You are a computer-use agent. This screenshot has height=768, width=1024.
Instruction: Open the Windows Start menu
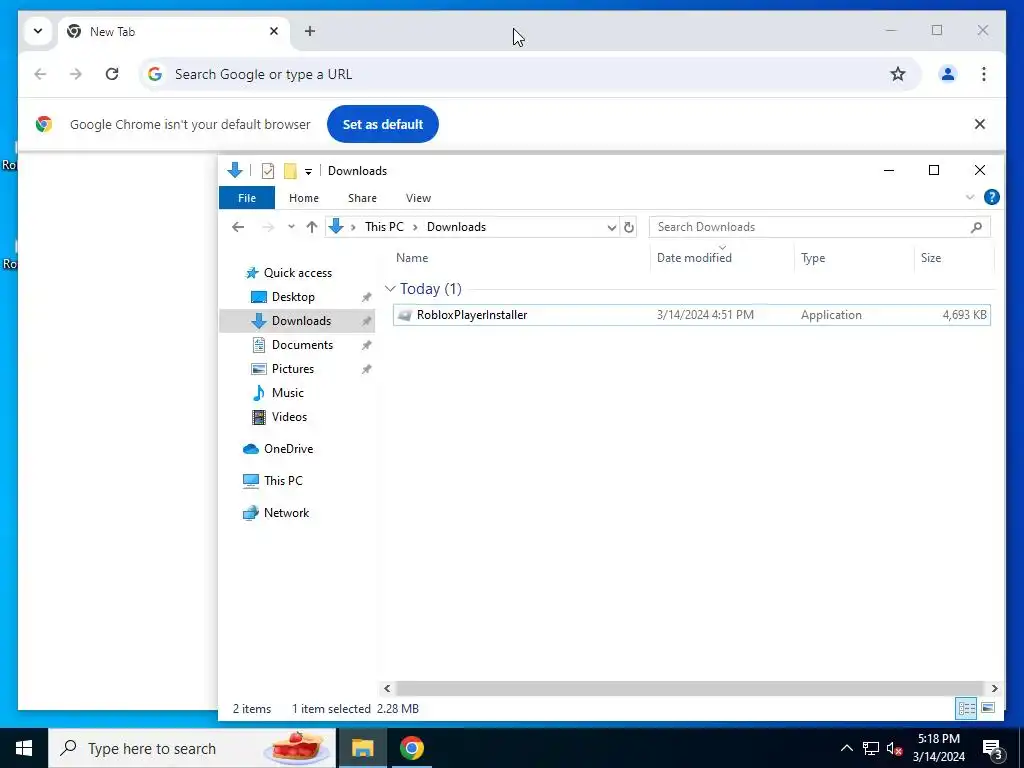click(24, 748)
